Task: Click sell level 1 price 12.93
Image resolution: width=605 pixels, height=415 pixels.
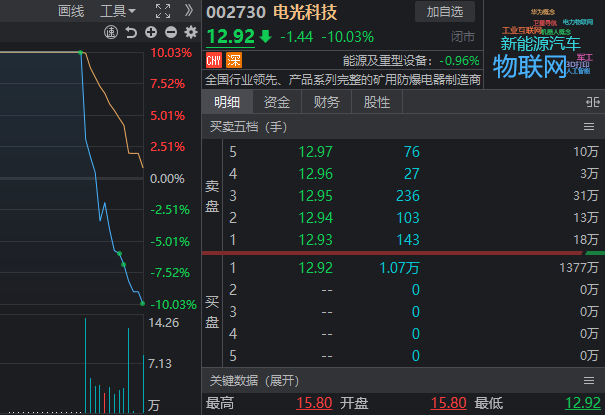Action: coord(315,240)
